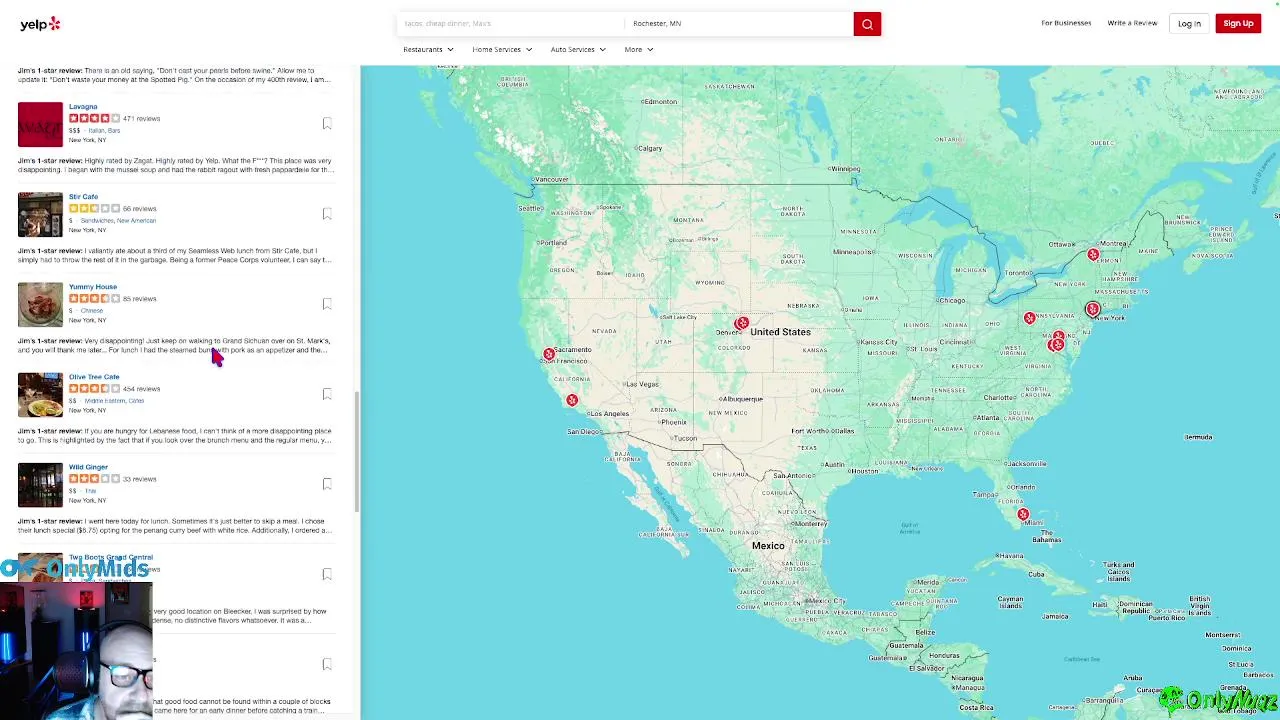Click the Chinese category for Yummy House
1280x720 pixels.
pos(92,310)
